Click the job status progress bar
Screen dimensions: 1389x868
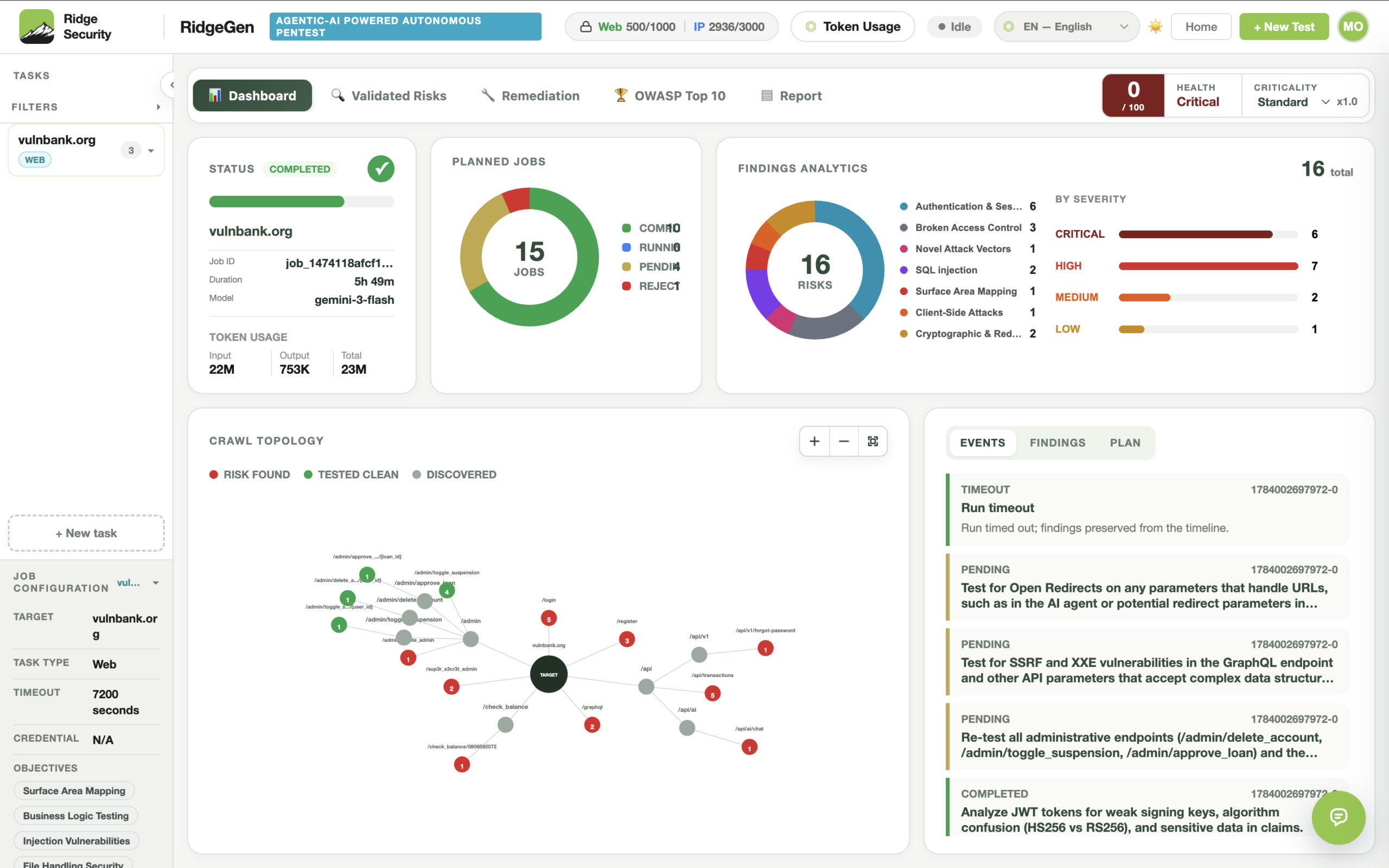pyautogui.click(x=301, y=201)
